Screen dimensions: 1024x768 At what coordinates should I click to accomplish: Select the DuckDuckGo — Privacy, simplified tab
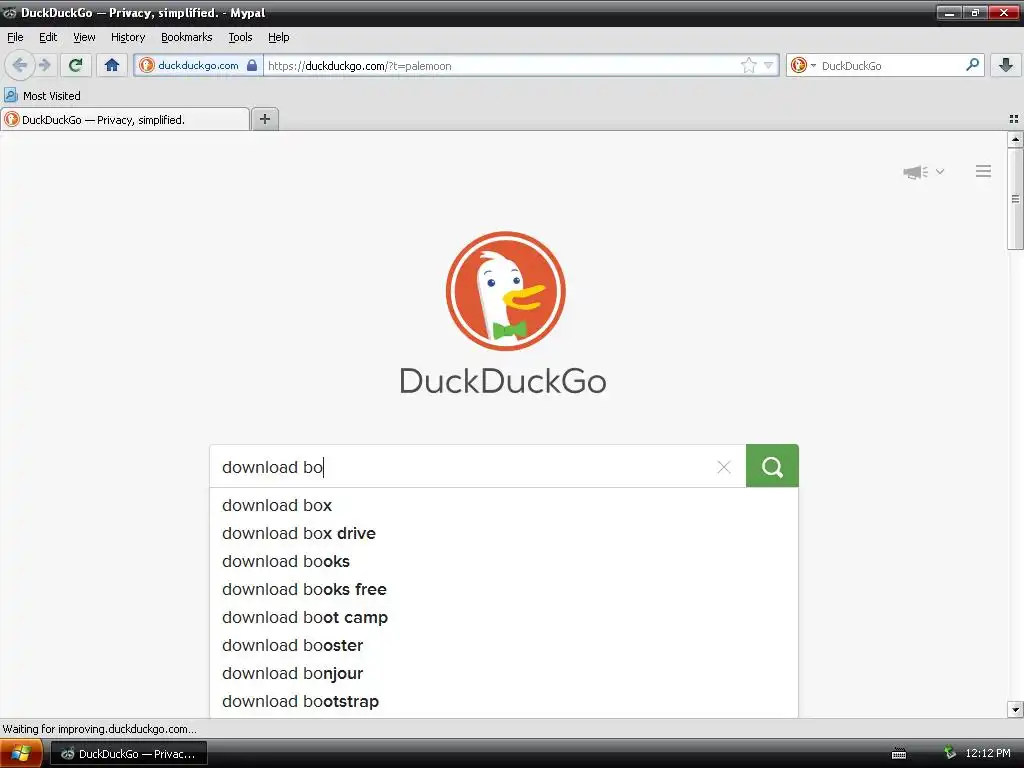pos(125,120)
